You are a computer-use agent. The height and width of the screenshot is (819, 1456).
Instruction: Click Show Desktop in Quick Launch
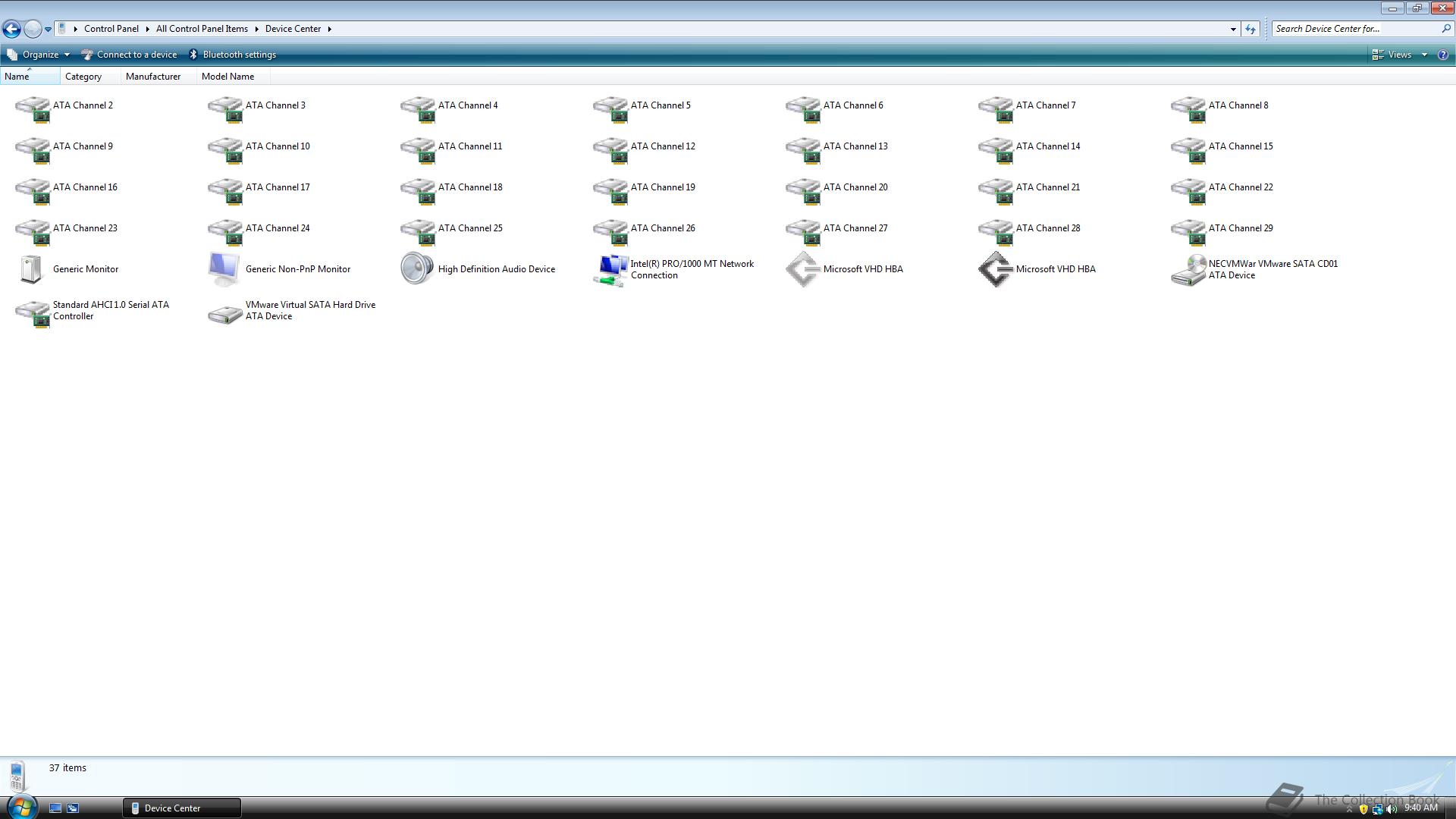click(x=55, y=808)
